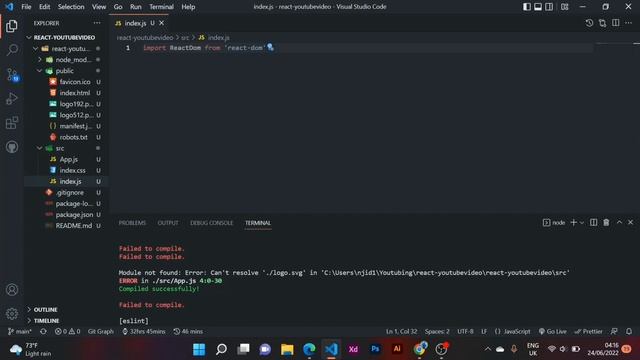The image size is (640, 360).
Task: Open Photoshop from taskbar
Action: (375, 349)
